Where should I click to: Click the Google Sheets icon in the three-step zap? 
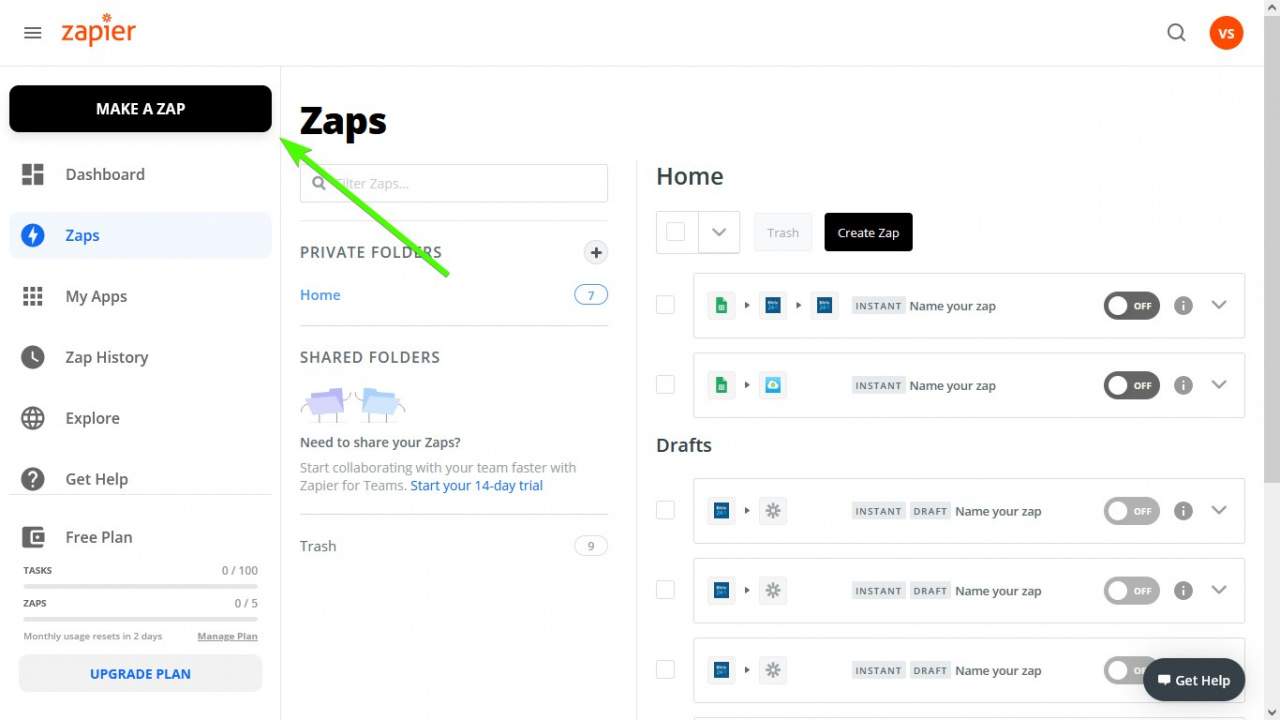(721, 305)
